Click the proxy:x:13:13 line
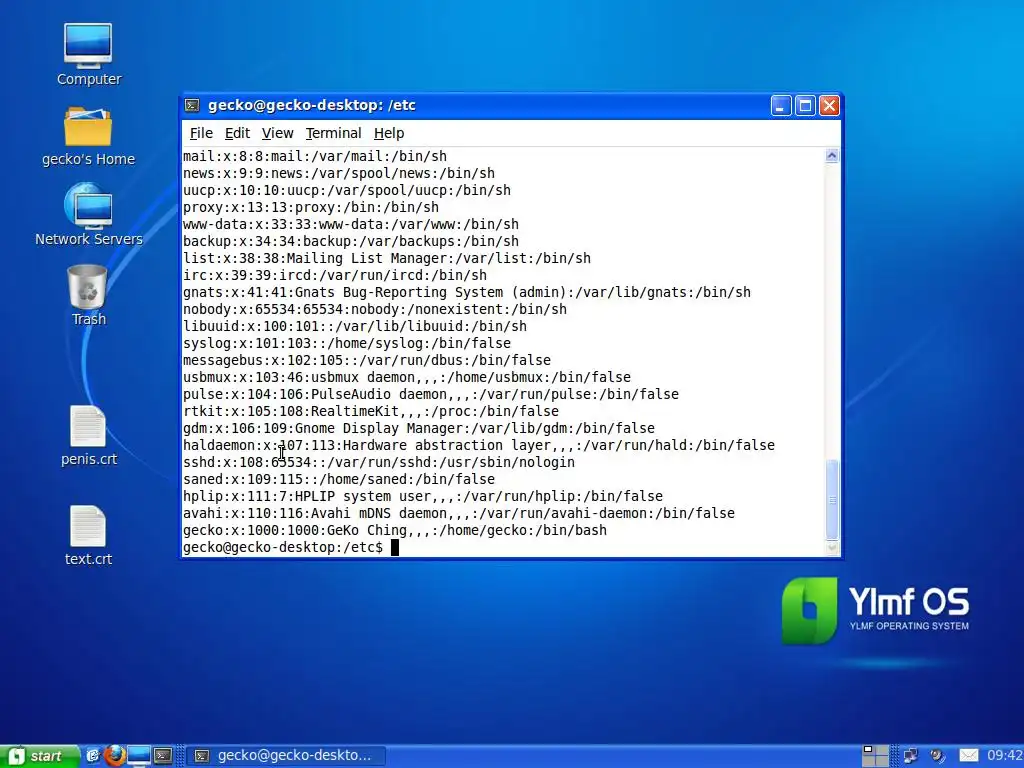Image resolution: width=1024 pixels, height=768 pixels. click(x=311, y=207)
